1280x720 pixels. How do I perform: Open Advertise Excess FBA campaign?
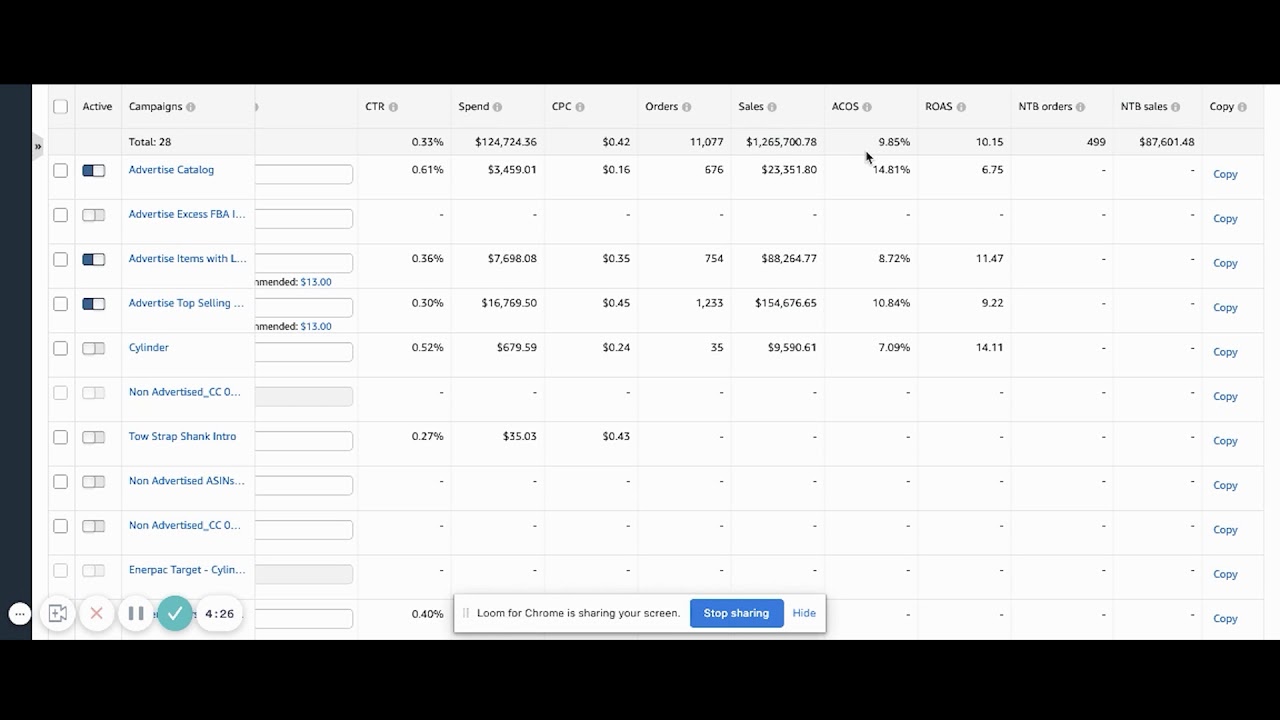point(187,214)
